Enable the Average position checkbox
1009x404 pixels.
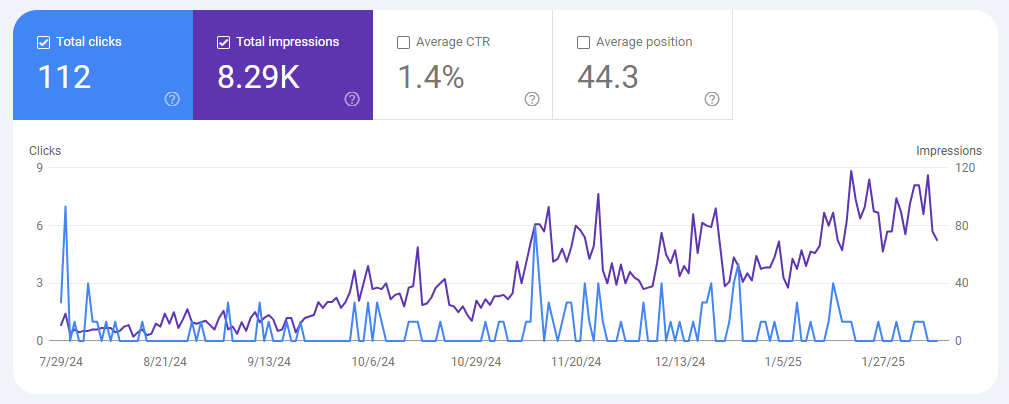click(583, 42)
